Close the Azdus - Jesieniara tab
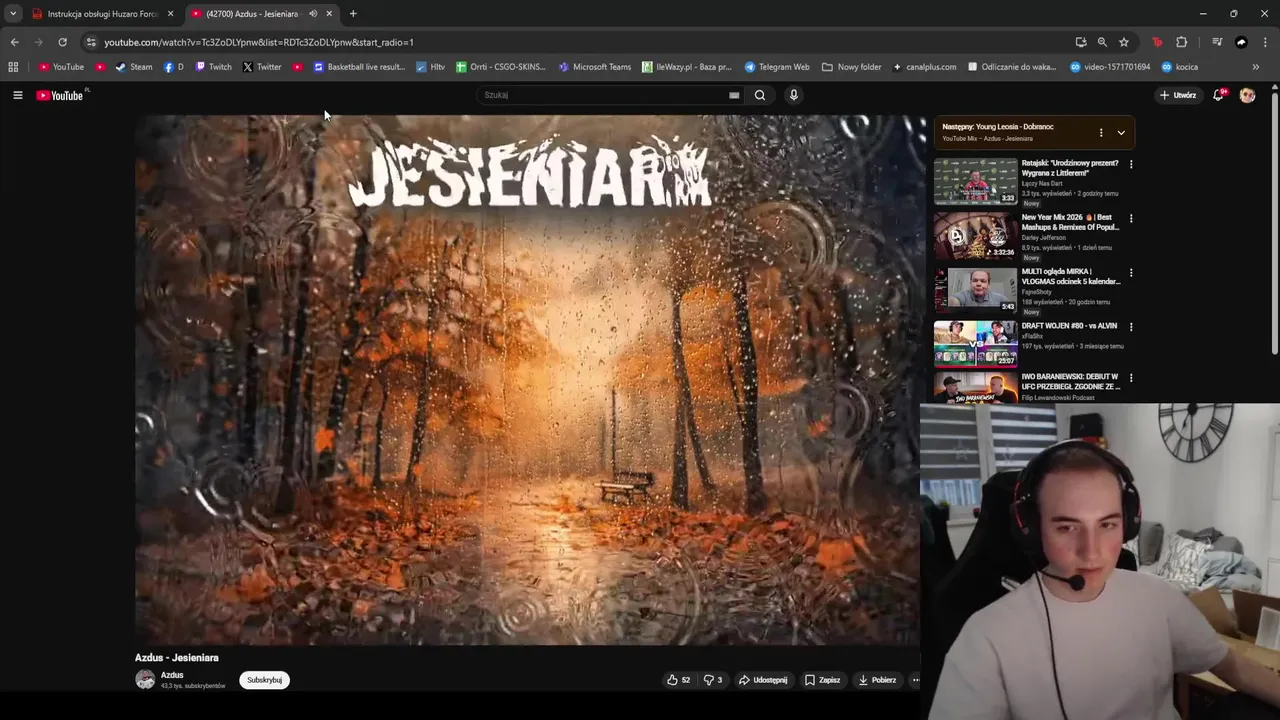The image size is (1280, 720). [329, 14]
